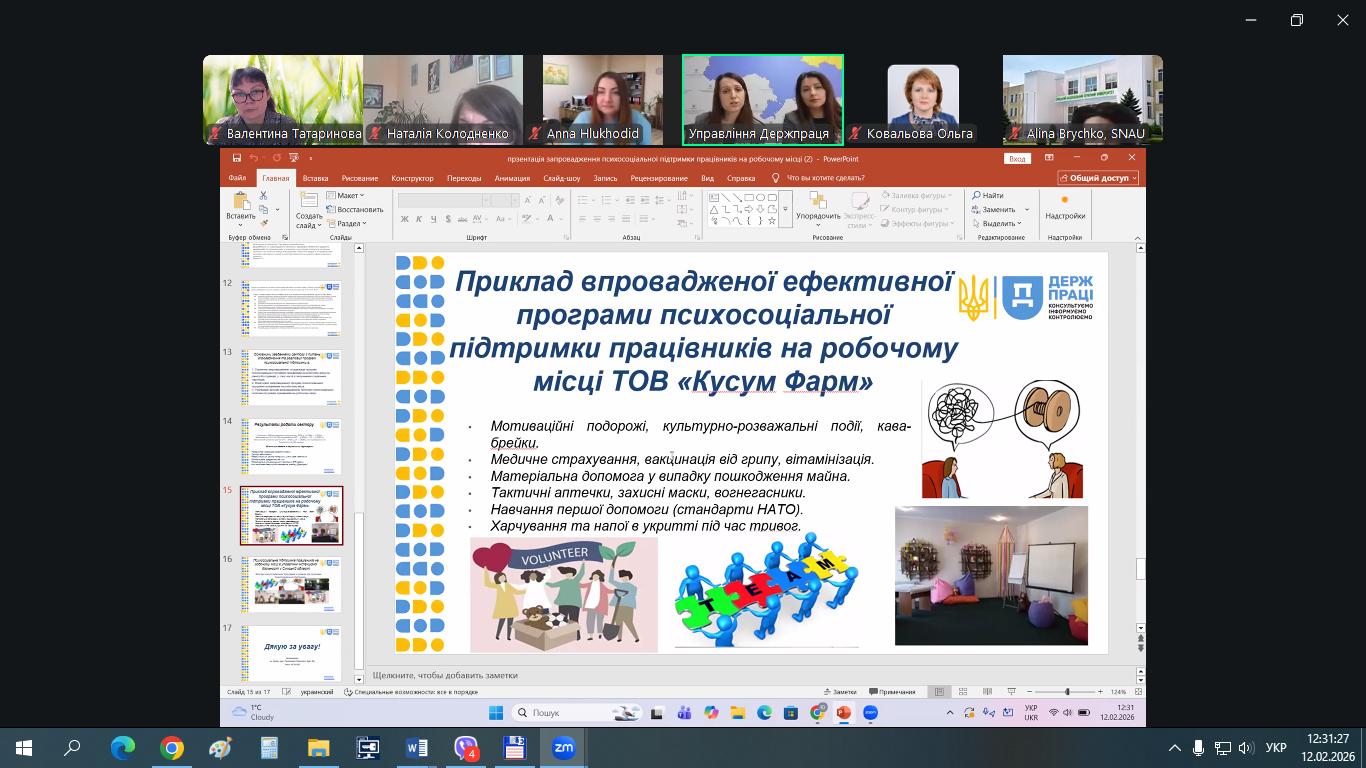The width and height of the screenshot is (1366, 768).
Task: Select slide 16 thumbnail in the panel
Action: point(291,584)
